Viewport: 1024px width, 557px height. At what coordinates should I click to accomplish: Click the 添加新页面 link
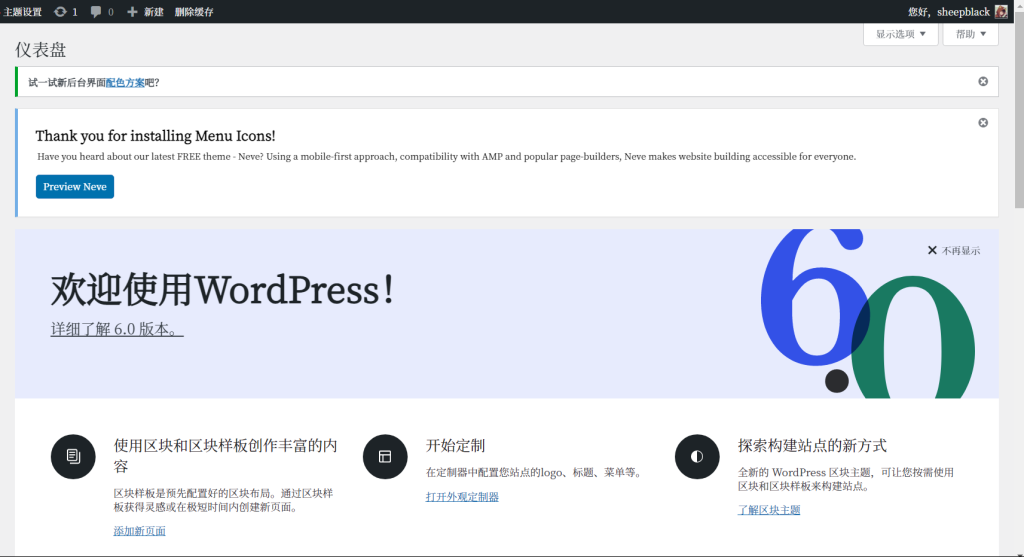pos(140,531)
